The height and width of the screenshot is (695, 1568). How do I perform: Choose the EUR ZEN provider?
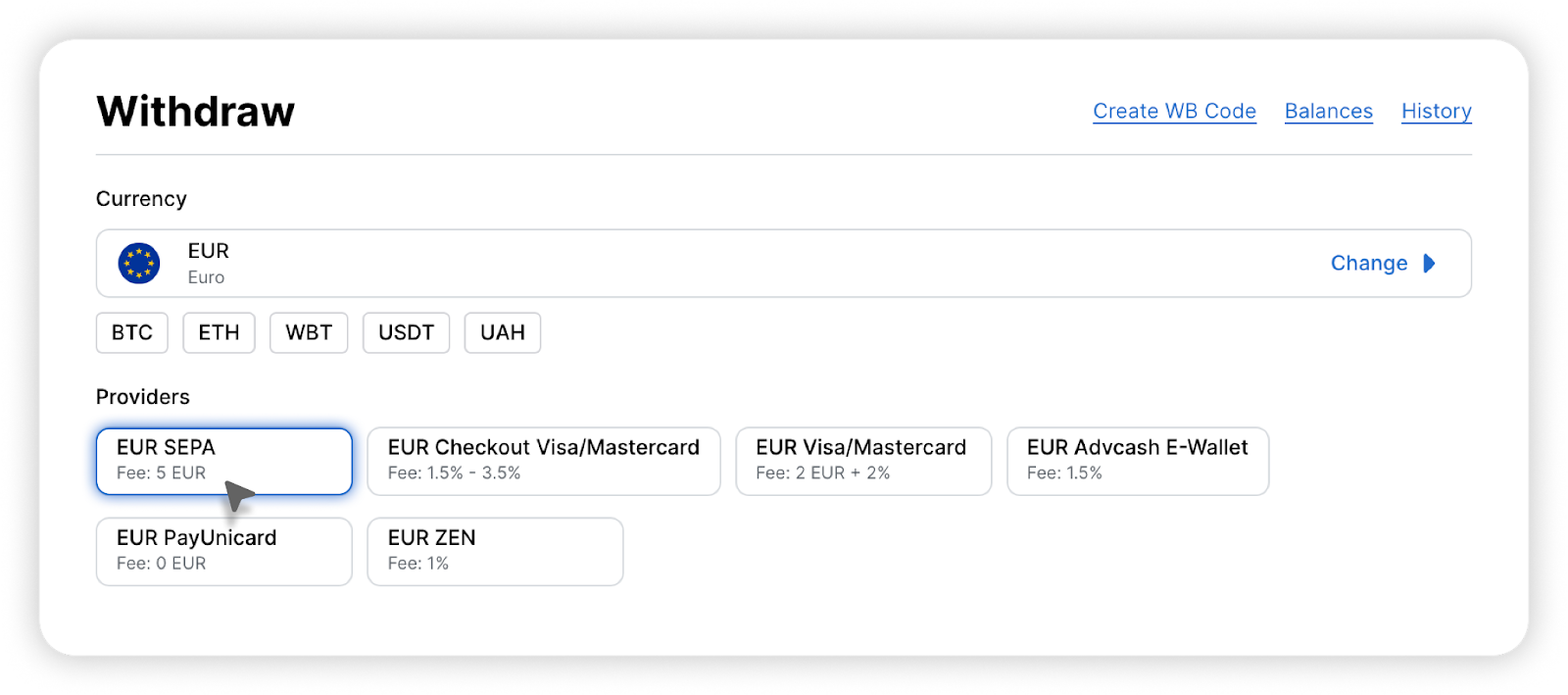tap(494, 551)
